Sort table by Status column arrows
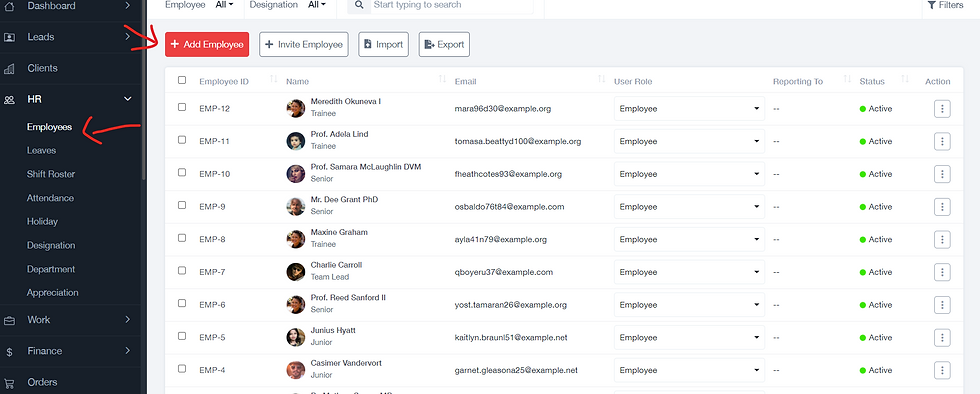The height and width of the screenshot is (394, 980). tap(904, 79)
